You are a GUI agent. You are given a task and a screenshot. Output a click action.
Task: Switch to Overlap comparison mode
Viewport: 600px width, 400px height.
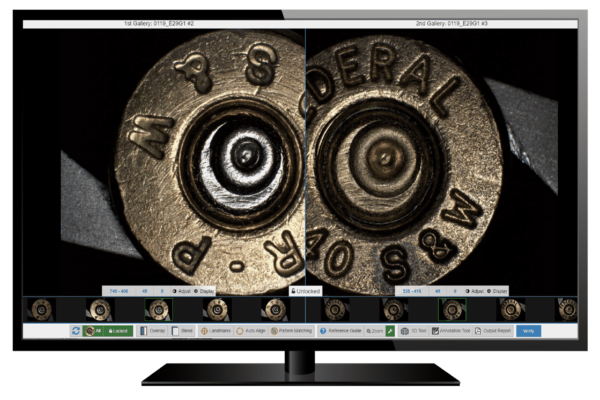[152, 331]
